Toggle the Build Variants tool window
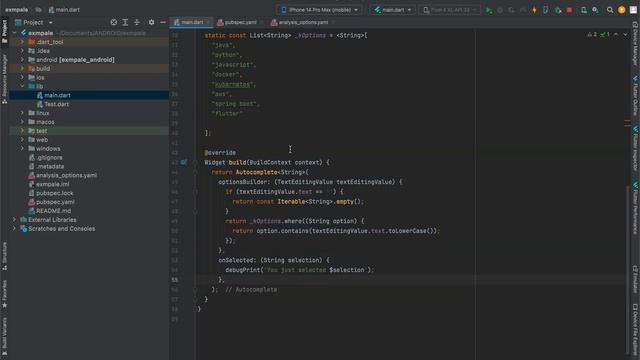This screenshot has height=360, width=640. click(x=4, y=336)
